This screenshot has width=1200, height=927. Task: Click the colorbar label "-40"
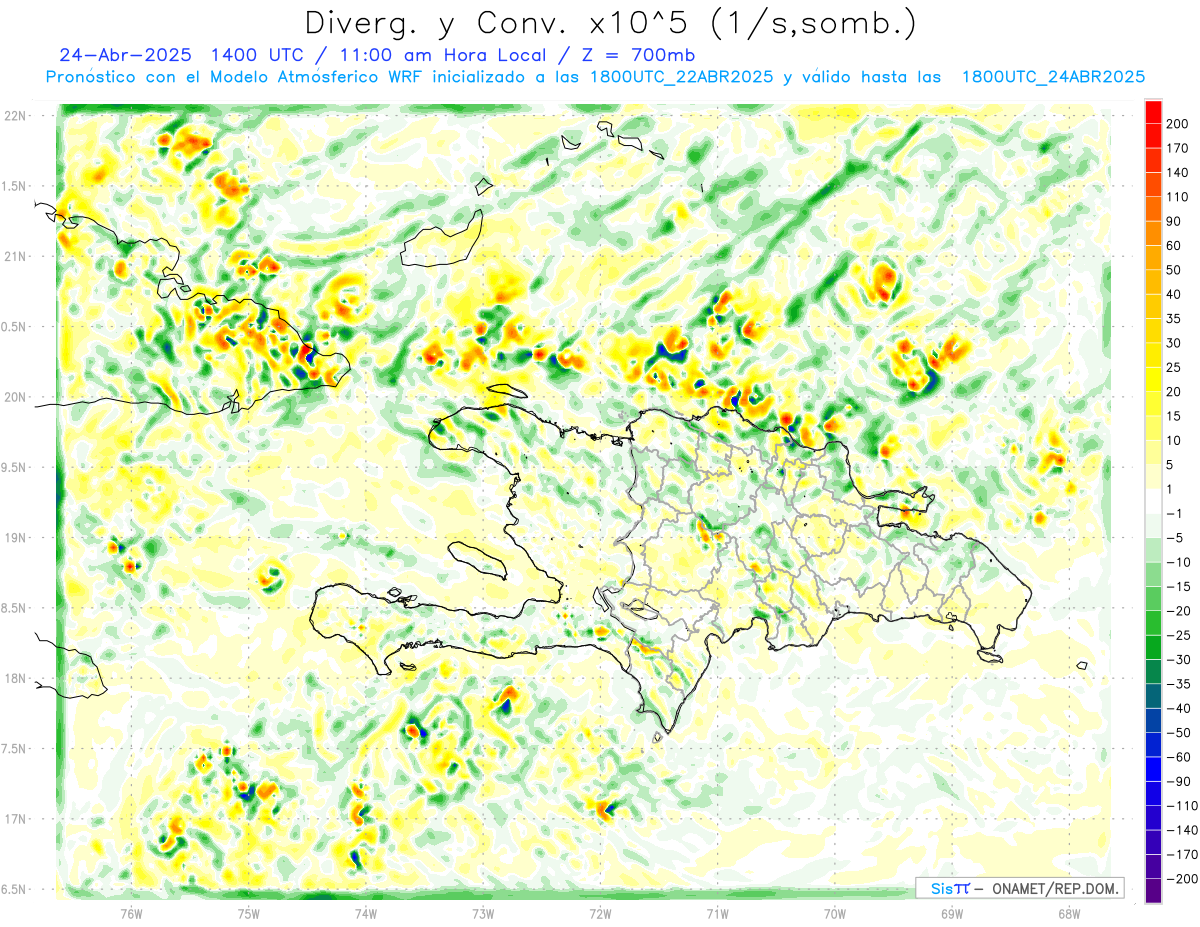click(x=1177, y=709)
